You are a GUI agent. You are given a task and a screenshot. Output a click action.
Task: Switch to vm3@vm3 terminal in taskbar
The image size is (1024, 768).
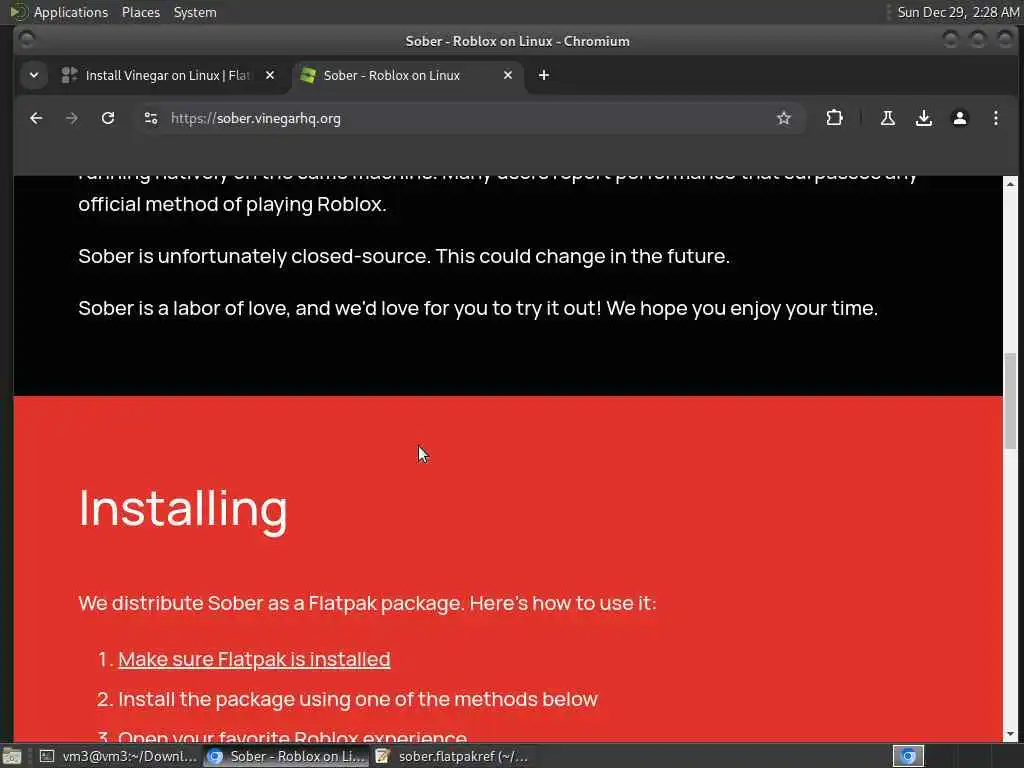pos(118,756)
